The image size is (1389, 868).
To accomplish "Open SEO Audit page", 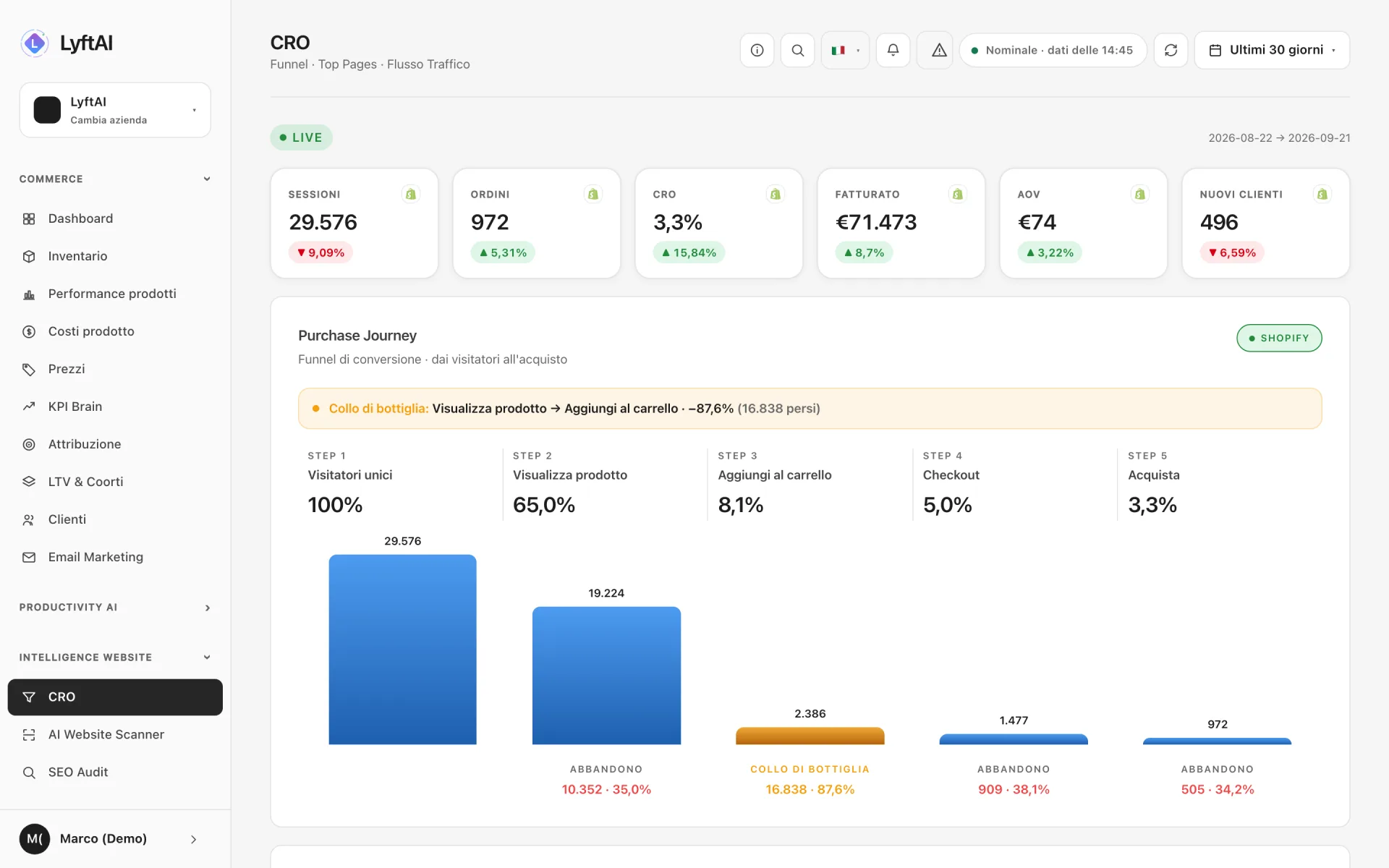I will (115, 772).
